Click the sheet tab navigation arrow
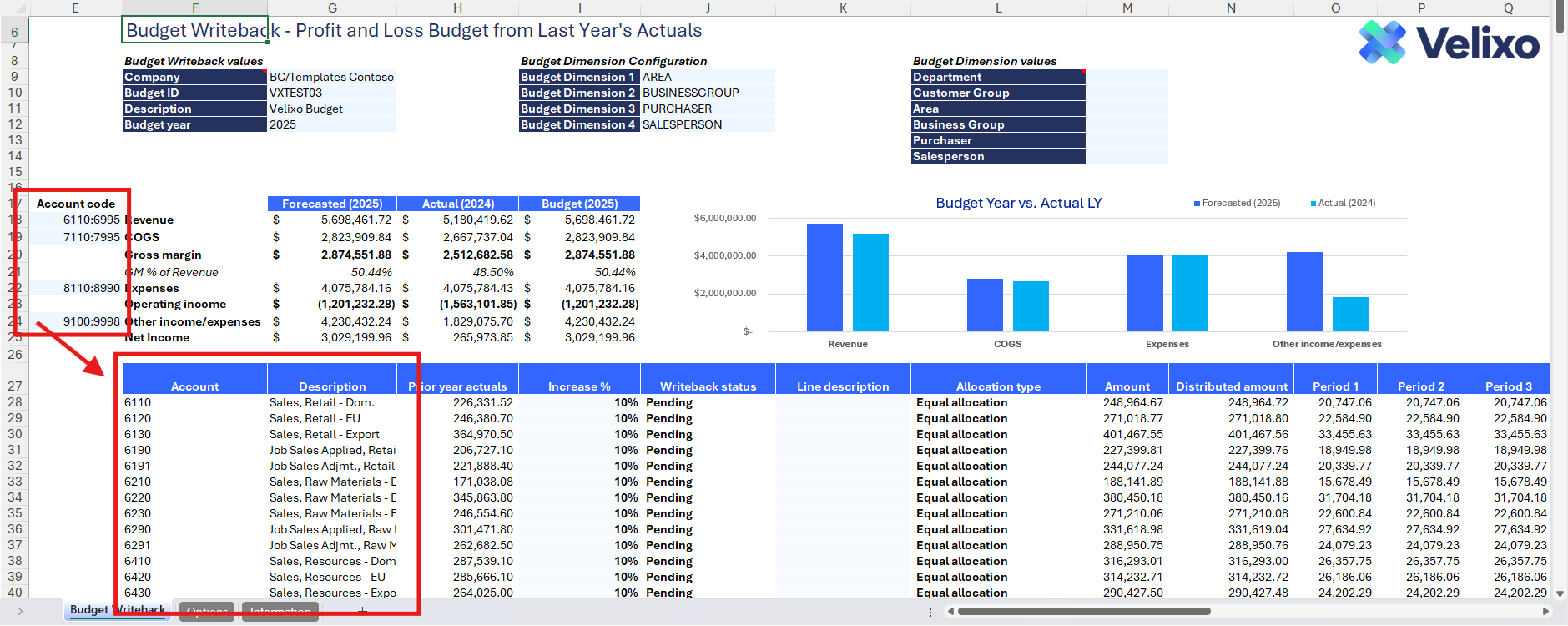This screenshot has height=626, width=1568. [20, 612]
